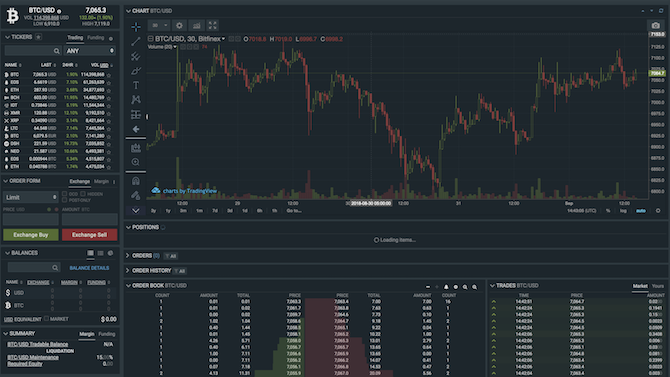Toggle magnet mode in chart toolbar
Viewport: 670px width, 377px height.
tap(136, 181)
